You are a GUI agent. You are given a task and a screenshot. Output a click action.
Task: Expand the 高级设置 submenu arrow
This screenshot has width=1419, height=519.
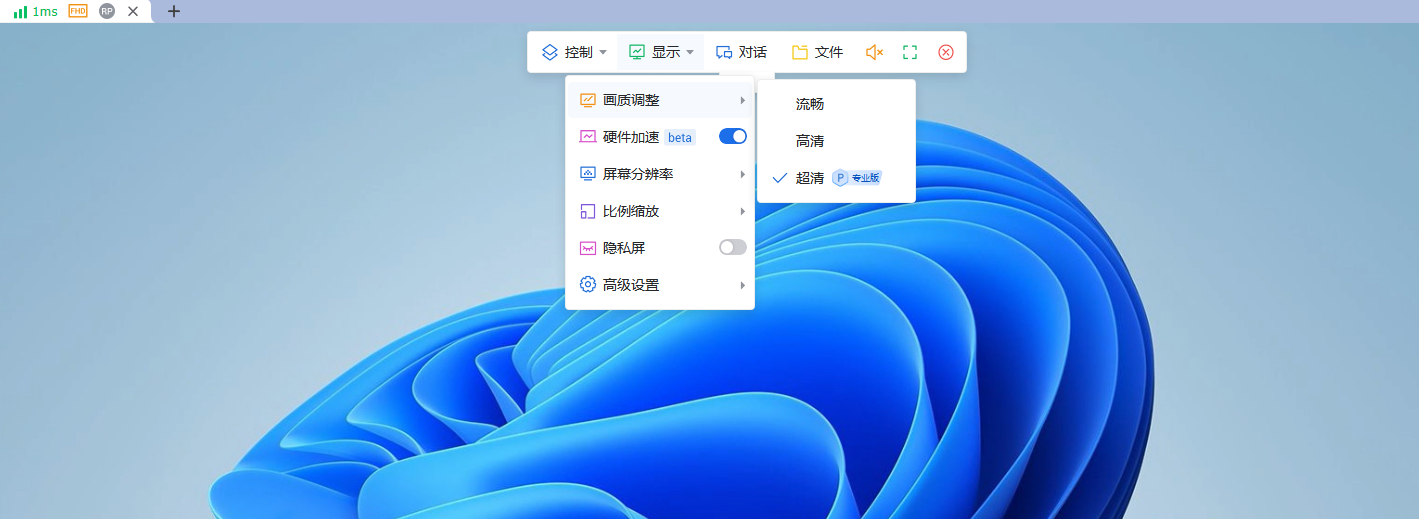[743, 285]
